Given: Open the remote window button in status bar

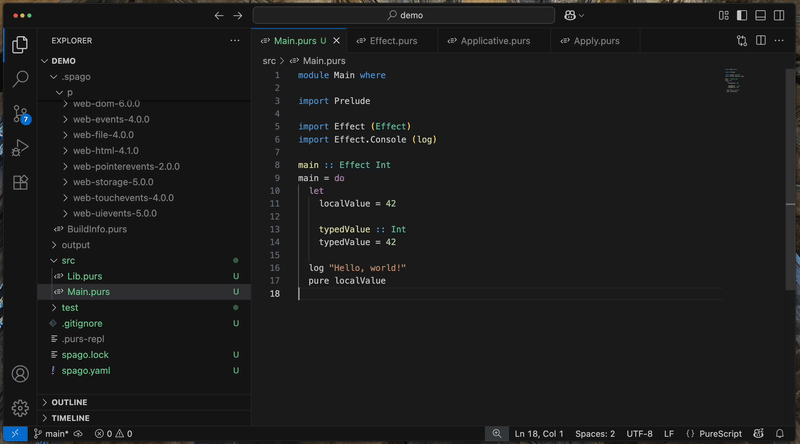Looking at the screenshot, I should click(15, 434).
